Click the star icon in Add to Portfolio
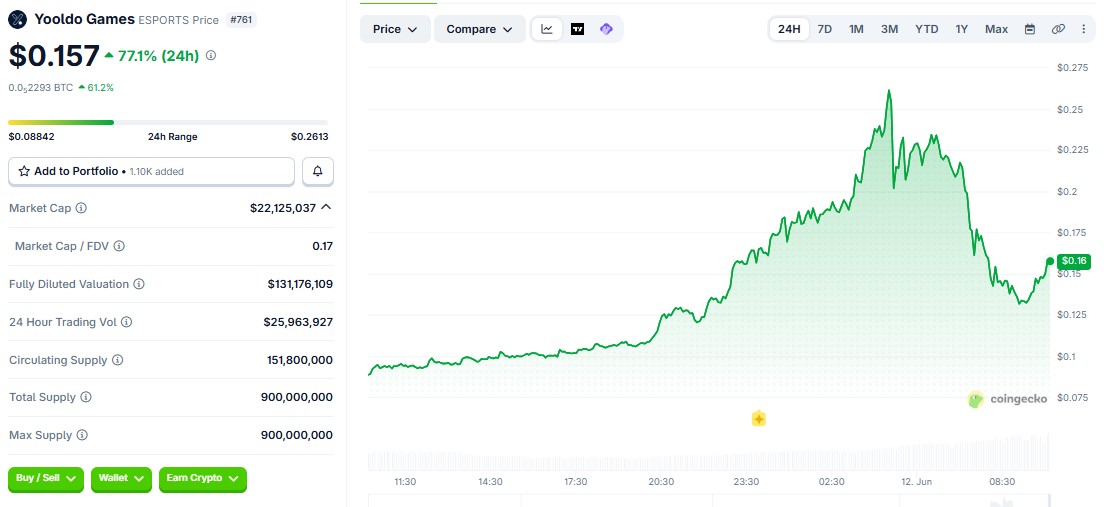This screenshot has height=507, width=1106. pos(24,171)
